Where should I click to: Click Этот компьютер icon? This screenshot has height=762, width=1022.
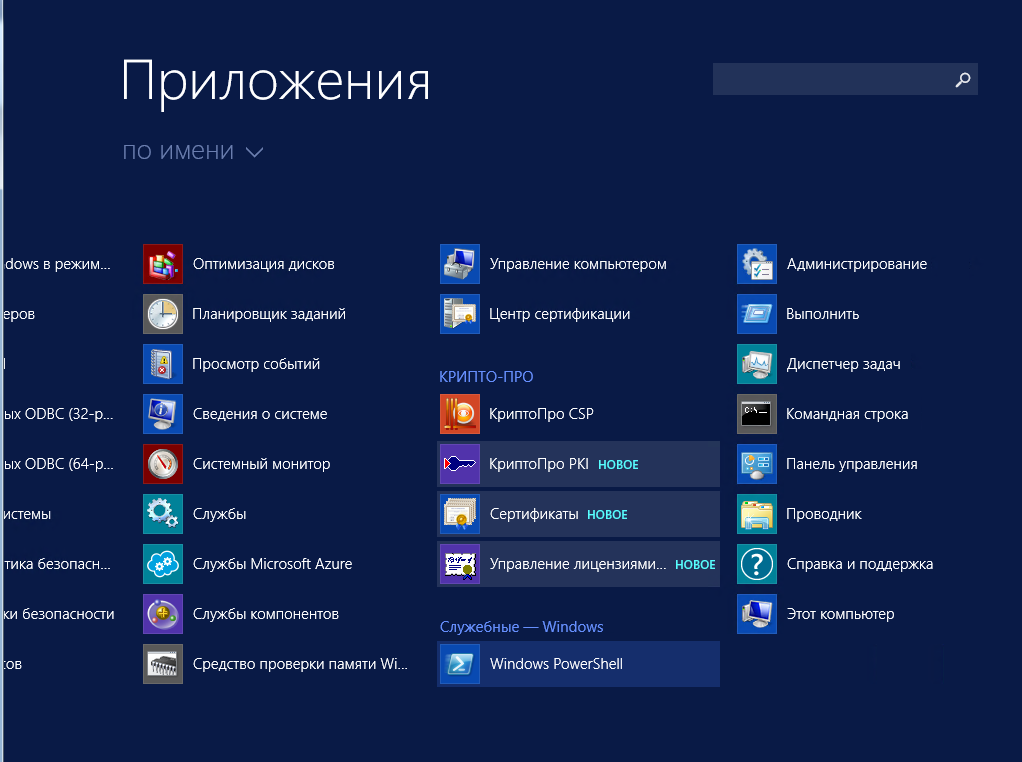pos(757,614)
